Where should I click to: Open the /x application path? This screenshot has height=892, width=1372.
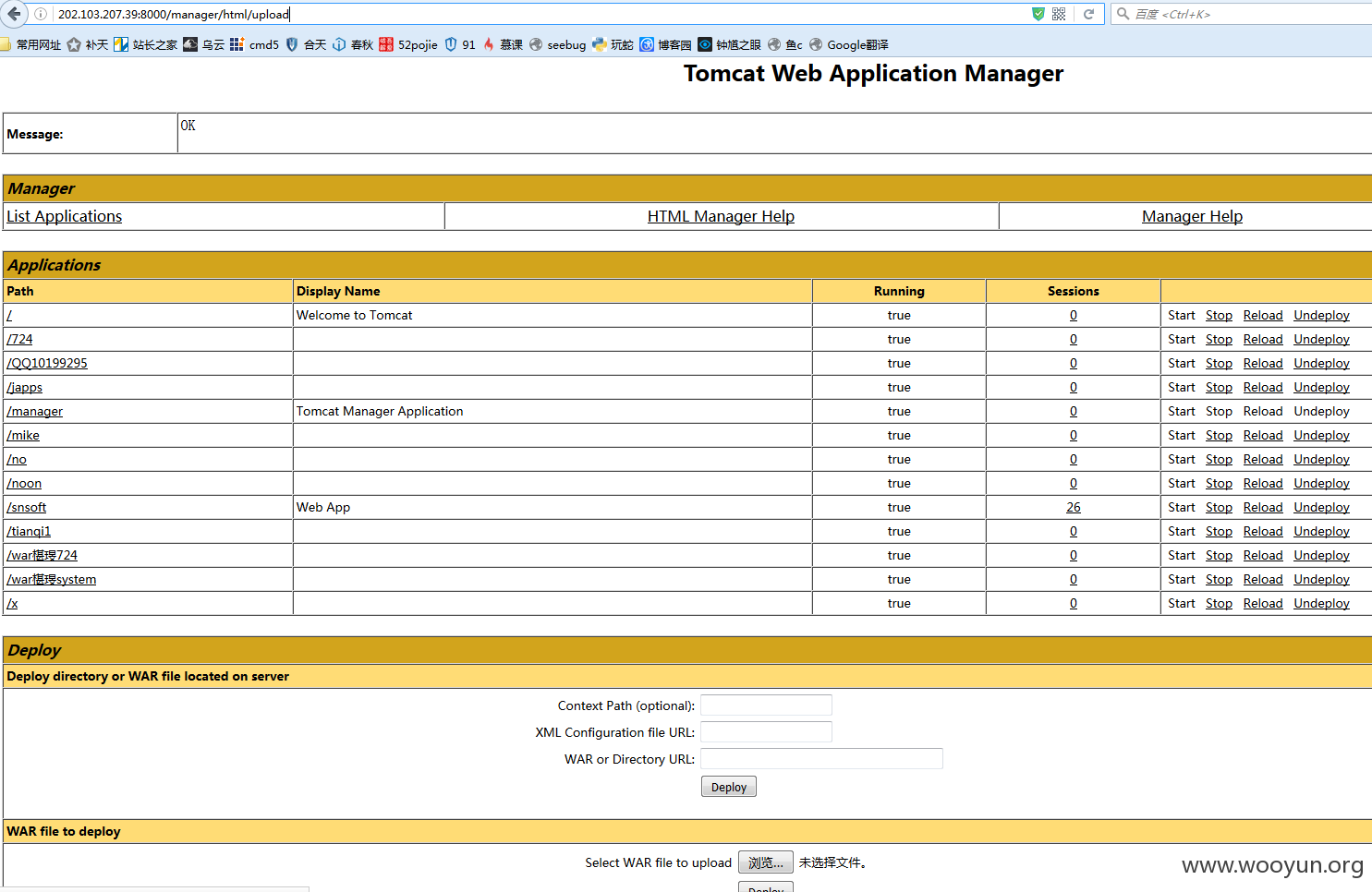pos(12,603)
